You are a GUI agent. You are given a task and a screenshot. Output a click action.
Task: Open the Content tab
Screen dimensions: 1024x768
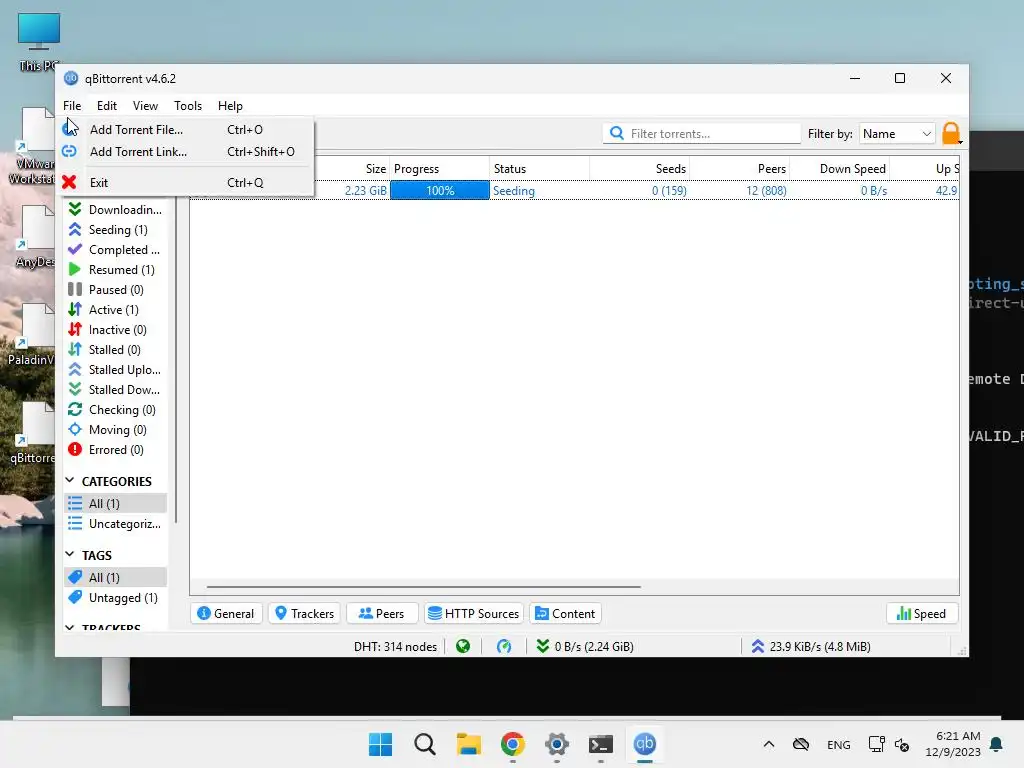tap(565, 614)
